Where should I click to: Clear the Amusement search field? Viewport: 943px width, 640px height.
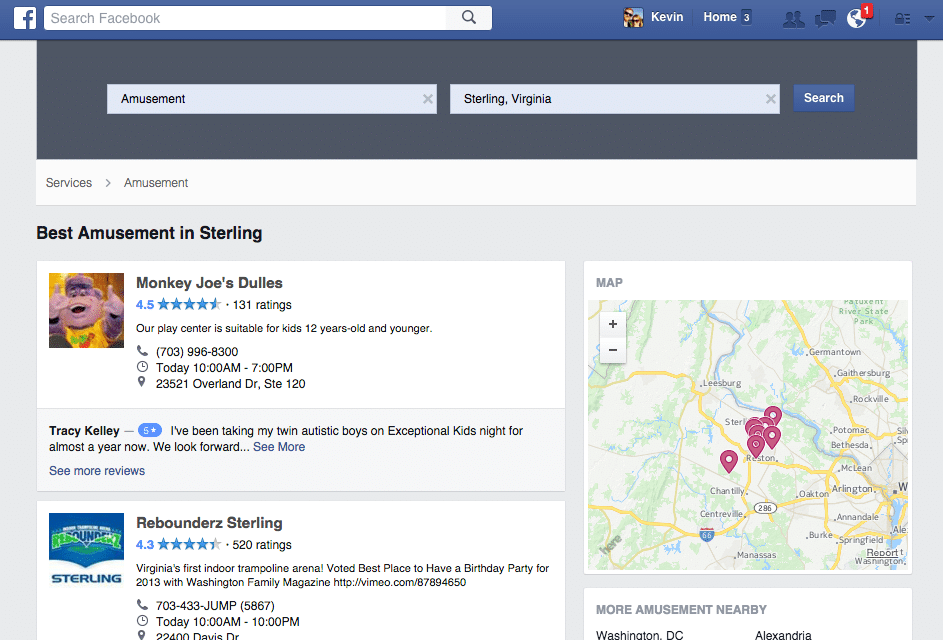pyautogui.click(x=428, y=99)
